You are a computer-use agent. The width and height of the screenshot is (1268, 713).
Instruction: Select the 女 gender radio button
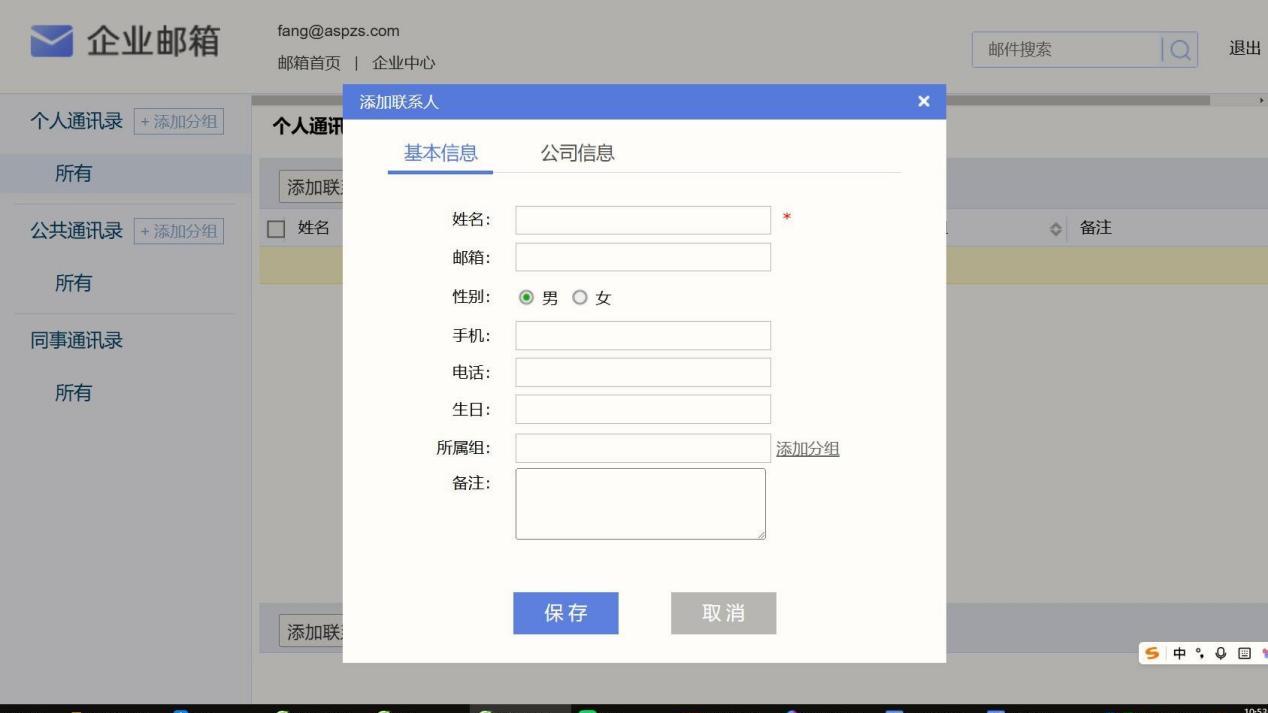(579, 297)
